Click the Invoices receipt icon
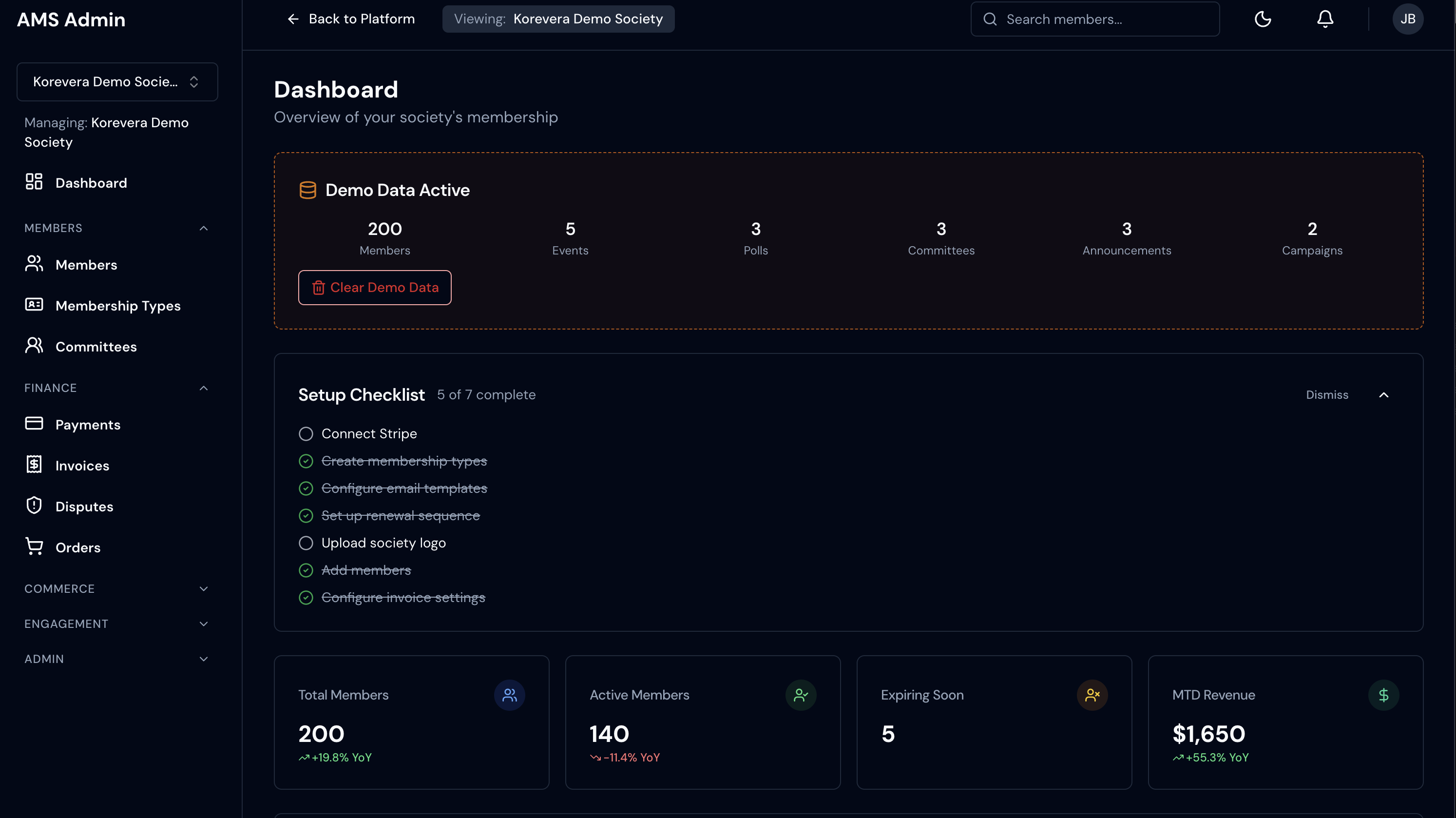 [x=34, y=464]
